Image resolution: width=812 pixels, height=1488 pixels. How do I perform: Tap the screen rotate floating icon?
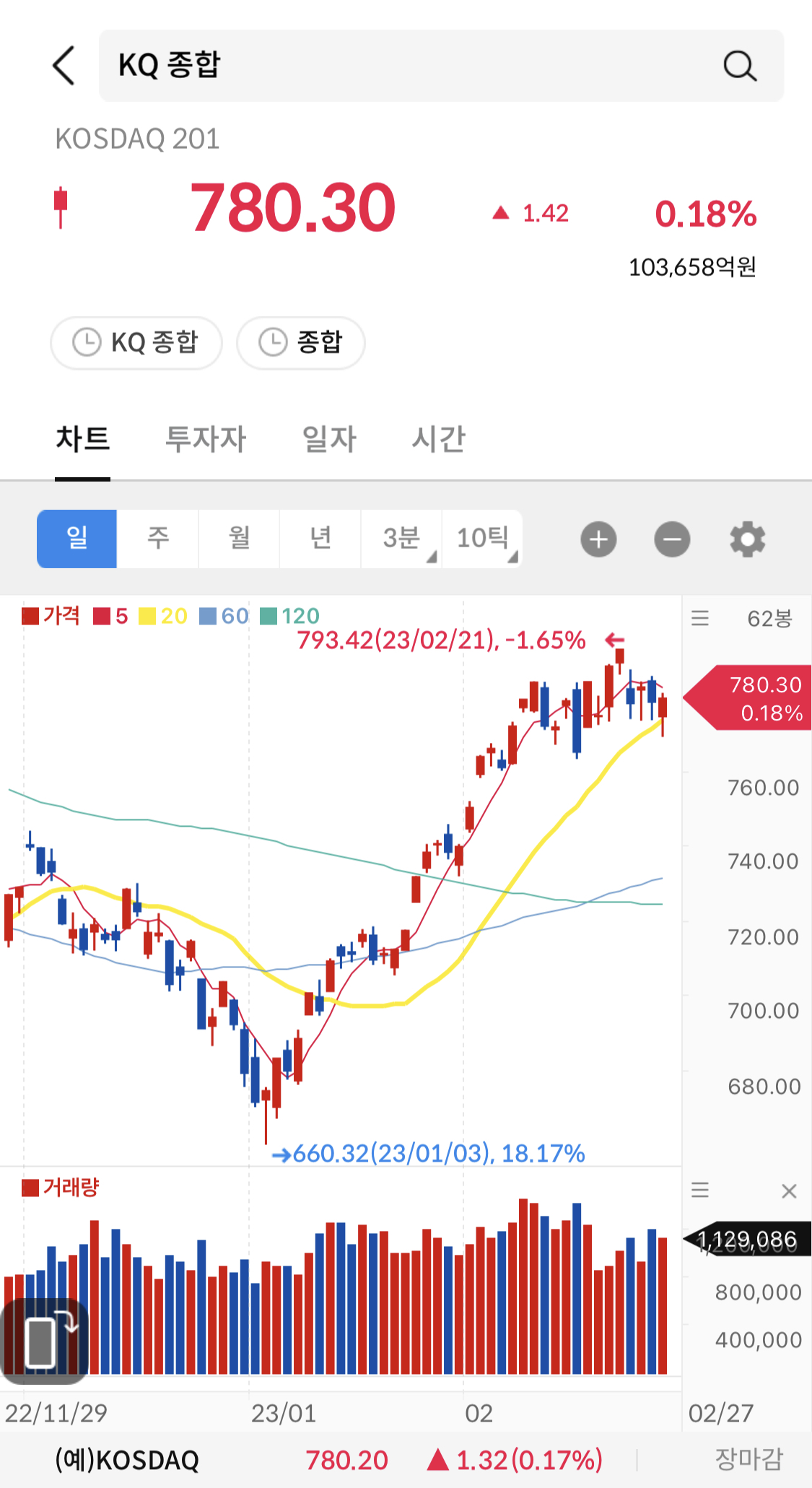pyautogui.click(x=45, y=1341)
